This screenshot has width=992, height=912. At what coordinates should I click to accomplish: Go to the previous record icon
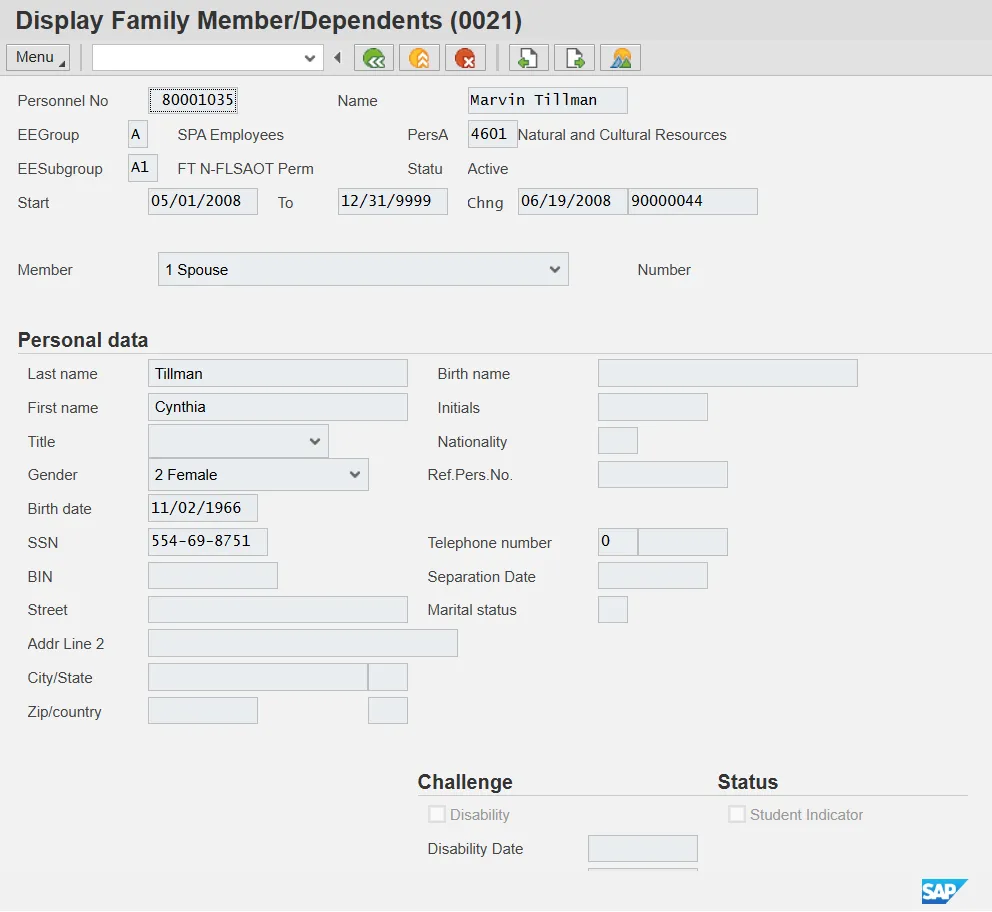[529, 58]
